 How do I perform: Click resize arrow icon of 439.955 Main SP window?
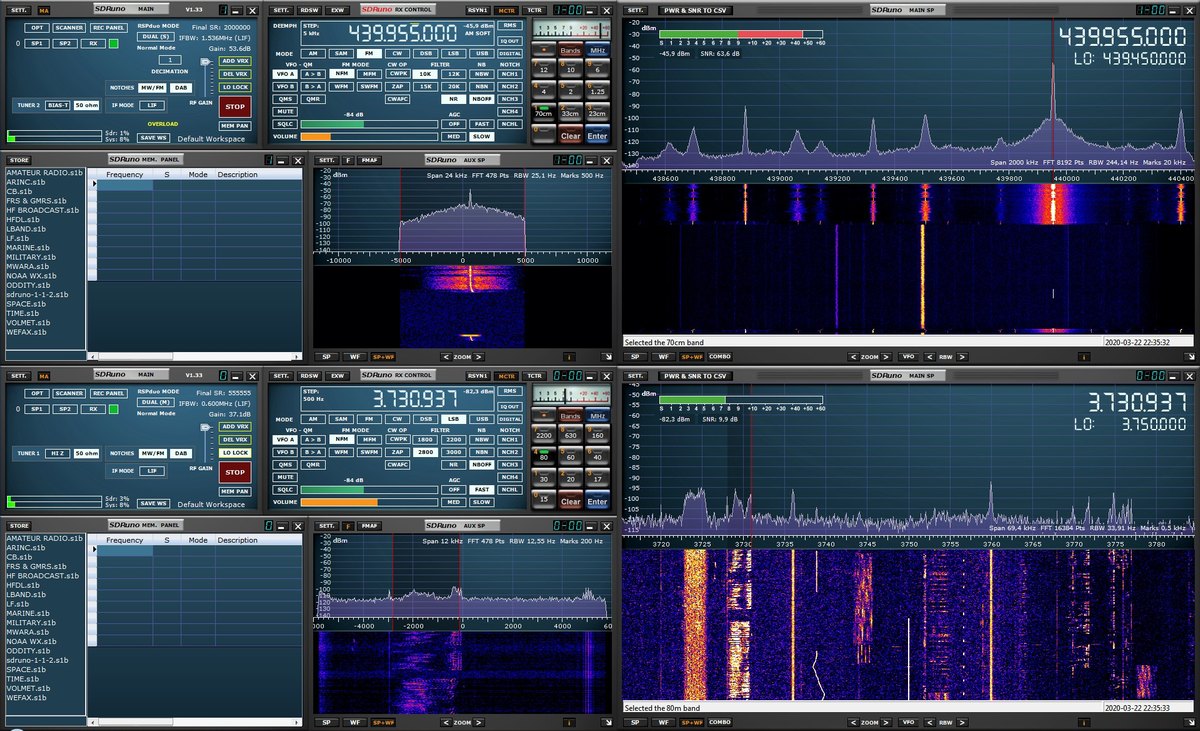point(1191,356)
